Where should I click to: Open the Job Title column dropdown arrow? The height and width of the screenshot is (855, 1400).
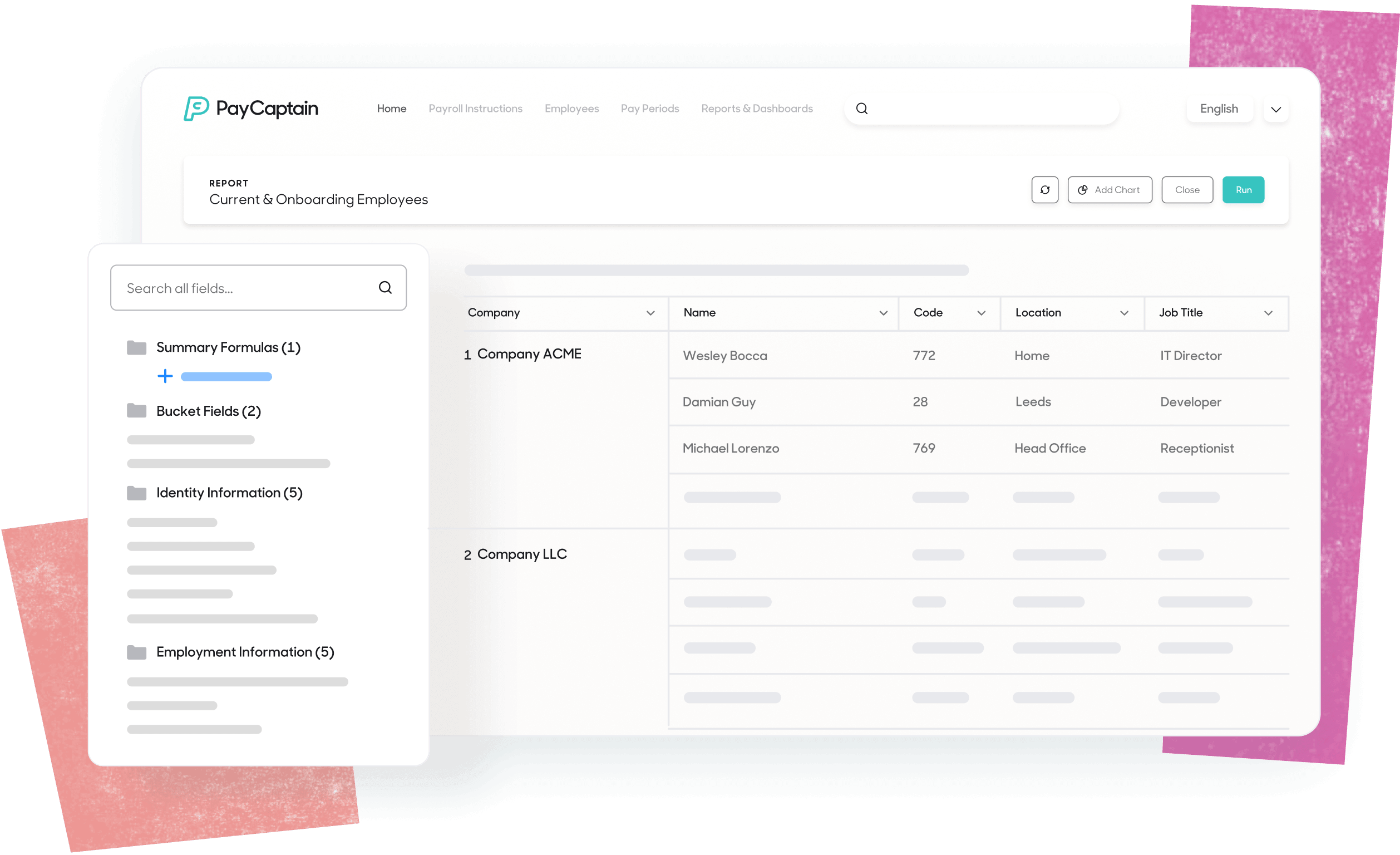point(1268,313)
